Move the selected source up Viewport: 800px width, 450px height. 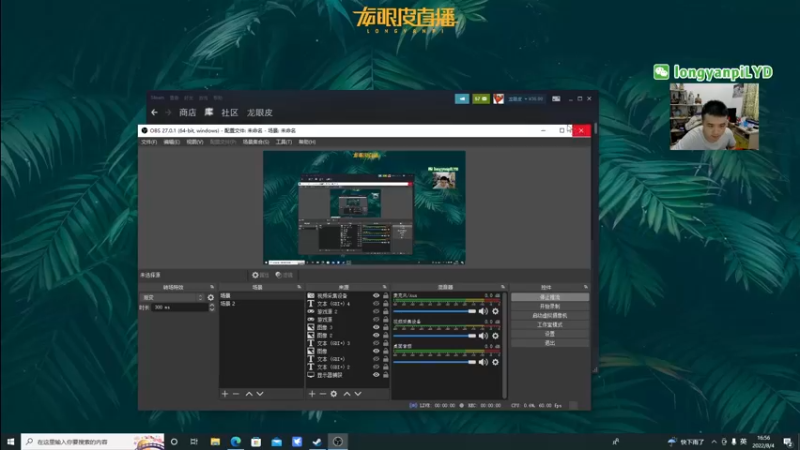(347, 394)
